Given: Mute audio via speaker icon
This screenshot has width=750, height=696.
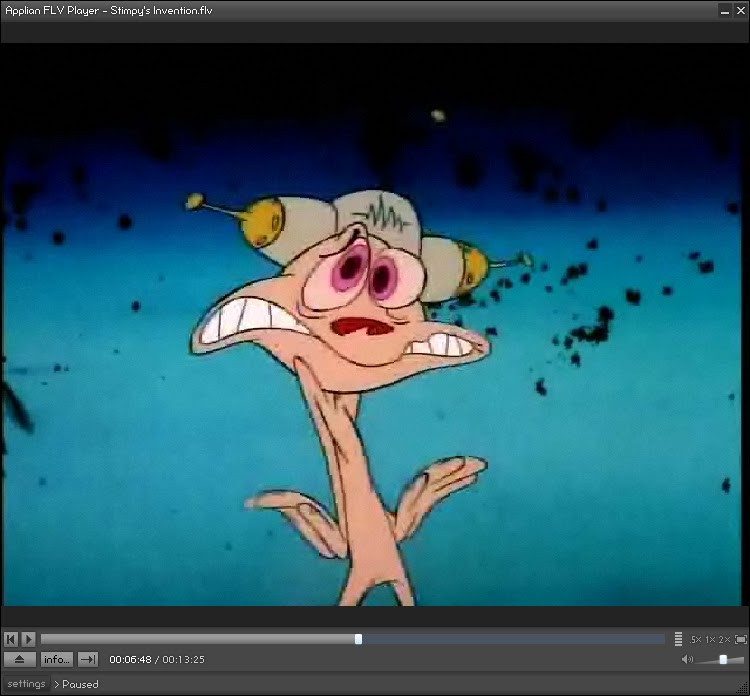Looking at the screenshot, I should (687, 659).
